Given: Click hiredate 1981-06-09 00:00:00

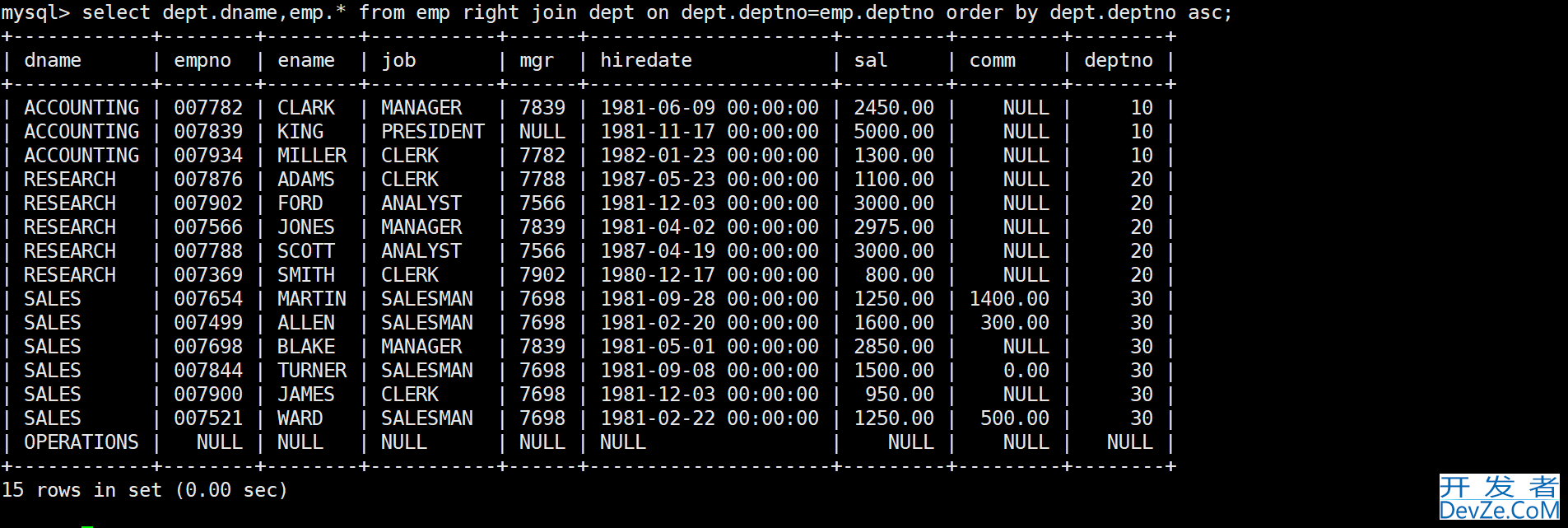Looking at the screenshot, I should (710, 108).
